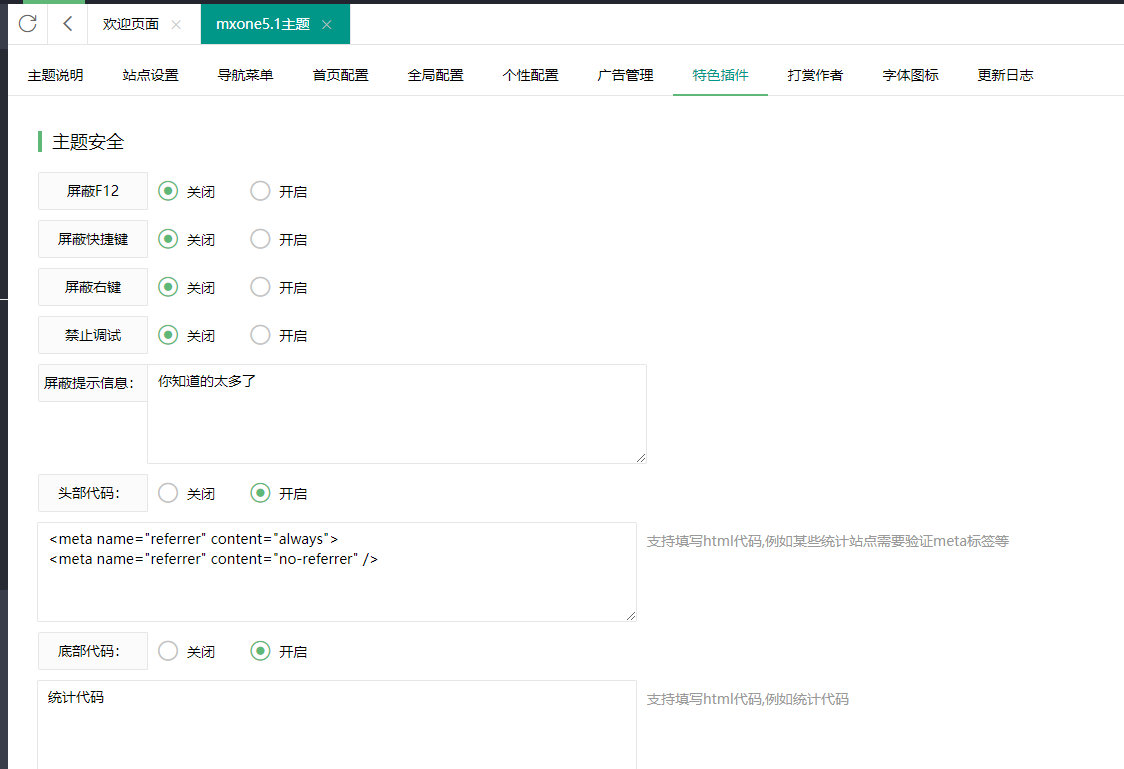Set 屏蔽F12 to 关闭
The width and height of the screenshot is (1124, 769).
(168, 191)
